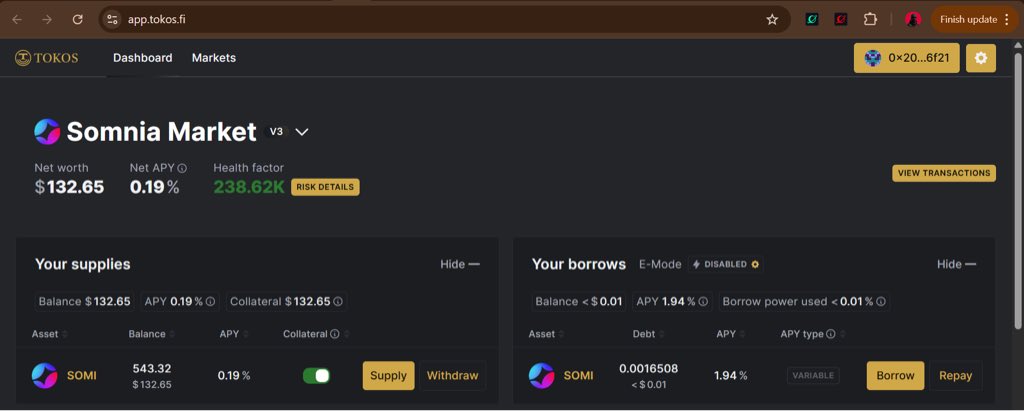Click the VARIABLE APY type badge
Image resolution: width=1024 pixels, height=411 pixels.
[813, 376]
